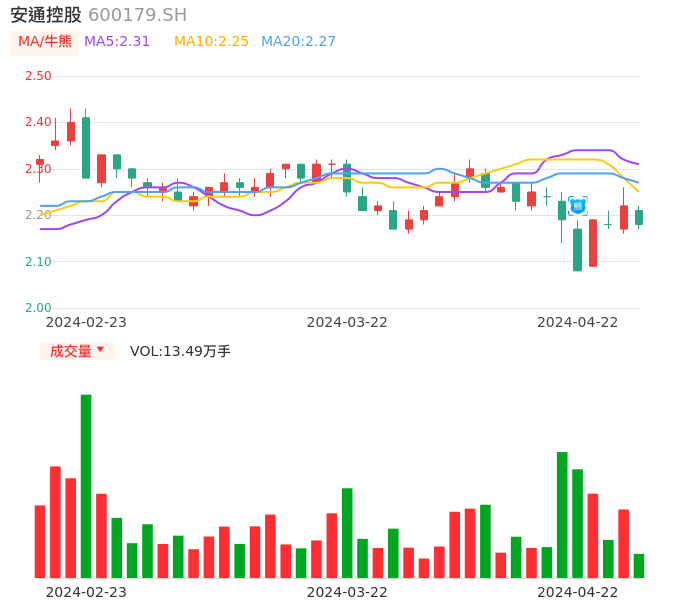Open the 成交量 indicator dropdown
686x606 pixels.
[x=77, y=351]
